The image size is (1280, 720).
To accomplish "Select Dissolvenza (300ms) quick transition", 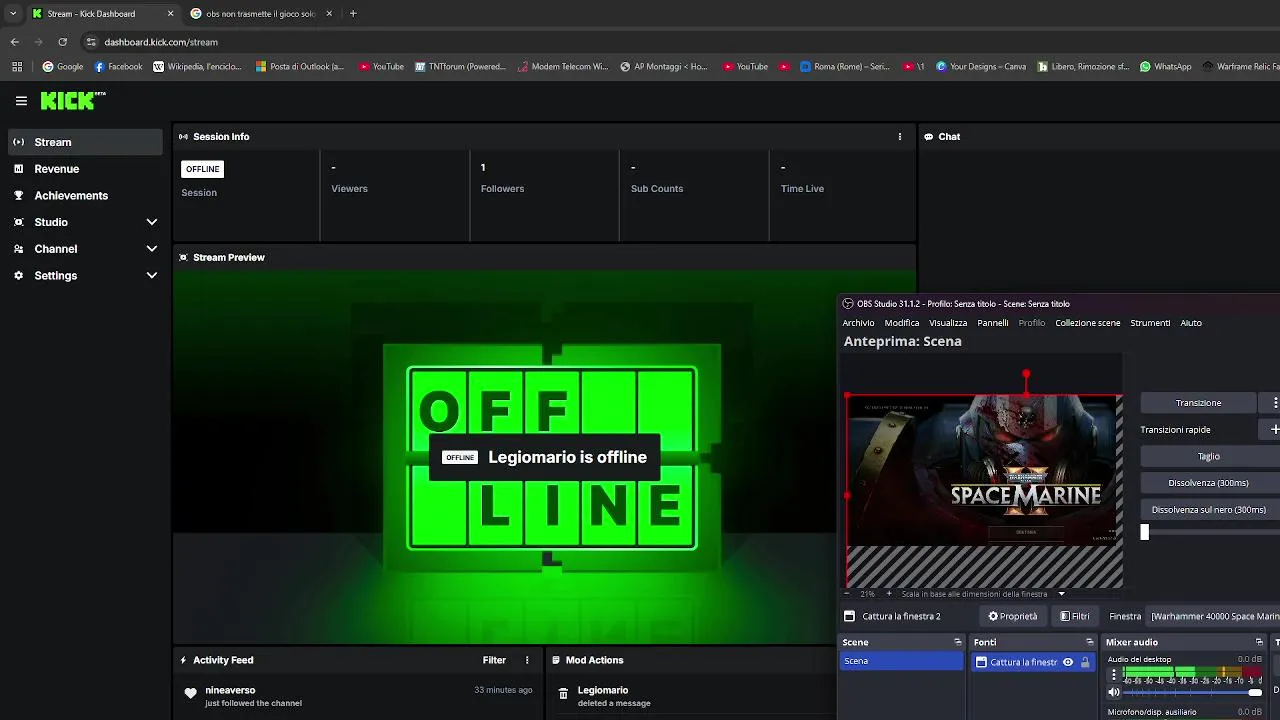I will click(x=1208, y=483).
